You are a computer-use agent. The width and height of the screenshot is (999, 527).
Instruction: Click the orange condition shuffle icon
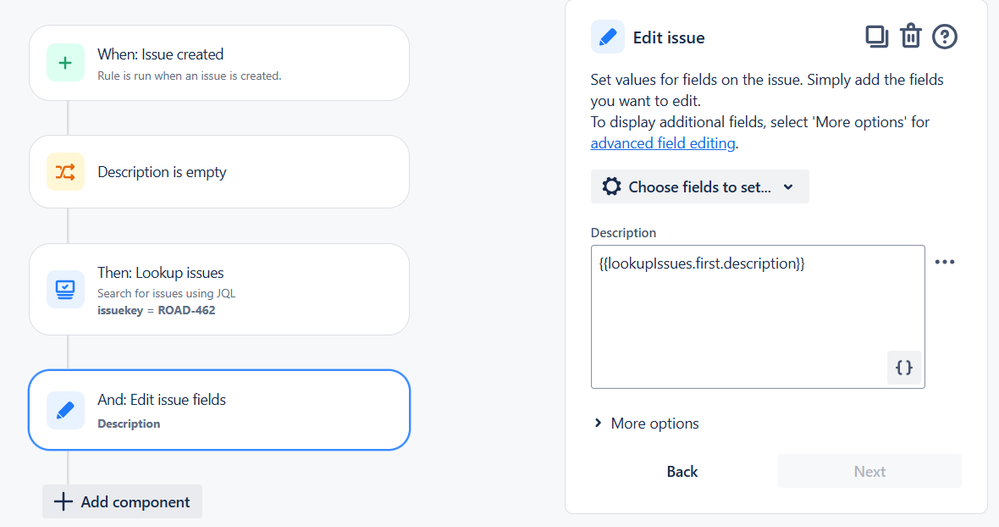click(65, 172)
